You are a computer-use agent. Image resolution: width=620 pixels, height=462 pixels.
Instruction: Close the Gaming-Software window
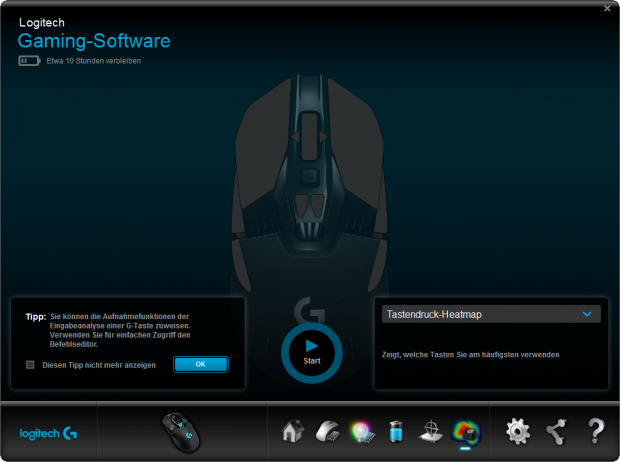point(607,8)
